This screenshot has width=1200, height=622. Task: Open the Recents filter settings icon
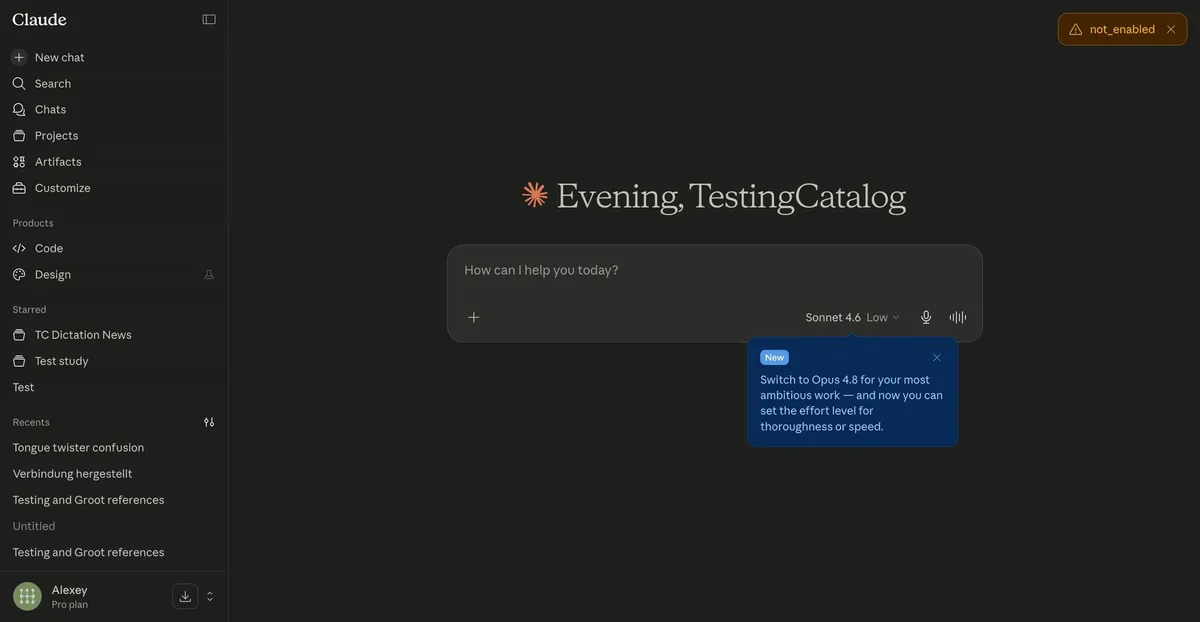tap(209, 422)
